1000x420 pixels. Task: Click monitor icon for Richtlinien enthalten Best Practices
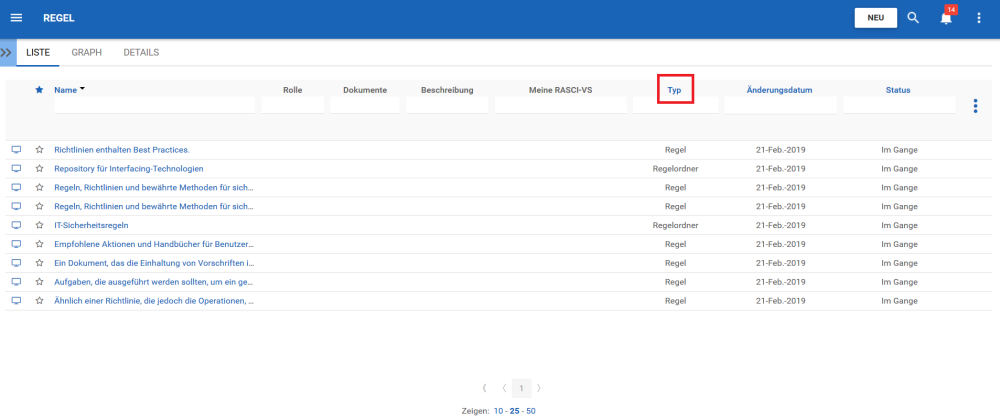coord(17,150)
